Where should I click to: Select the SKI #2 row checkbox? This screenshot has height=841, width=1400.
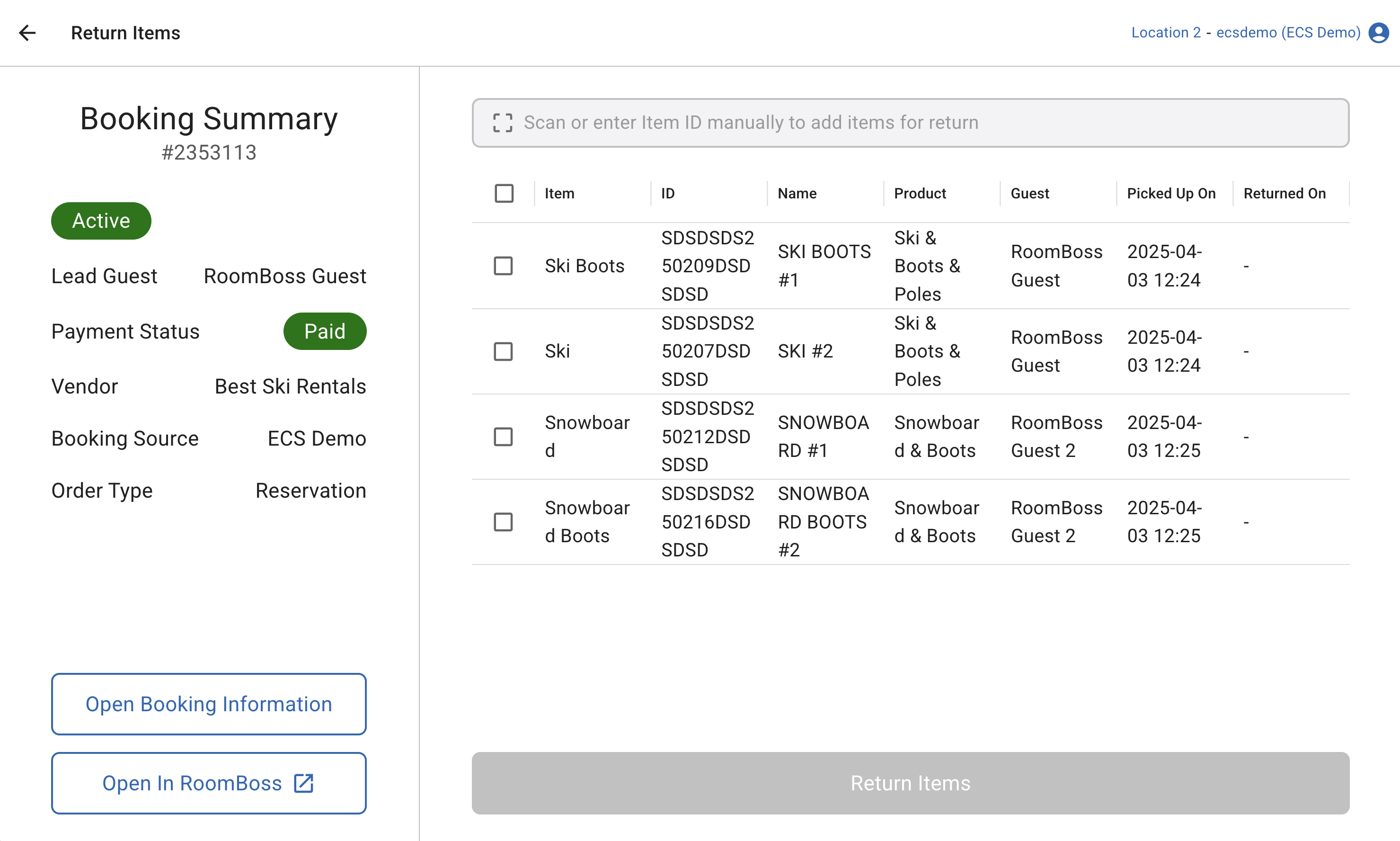pyautogui.click(x=503, y=351)
